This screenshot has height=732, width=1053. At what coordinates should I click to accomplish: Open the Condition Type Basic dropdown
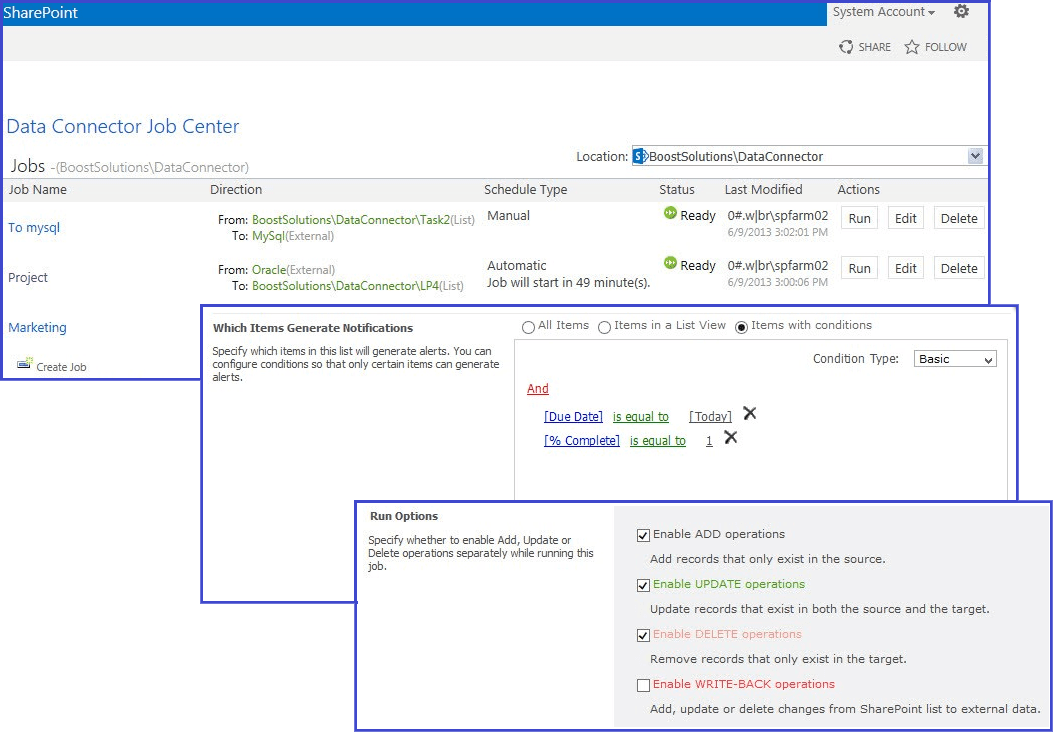[x=955, y=359]
